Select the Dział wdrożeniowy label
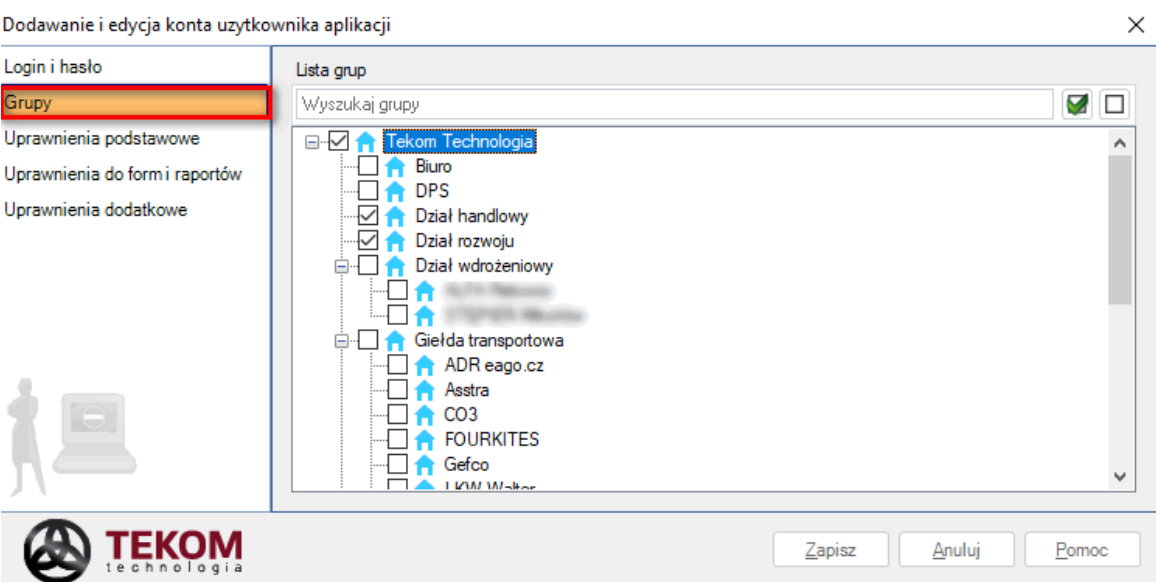1162x582 pixels. pos(484,265)
